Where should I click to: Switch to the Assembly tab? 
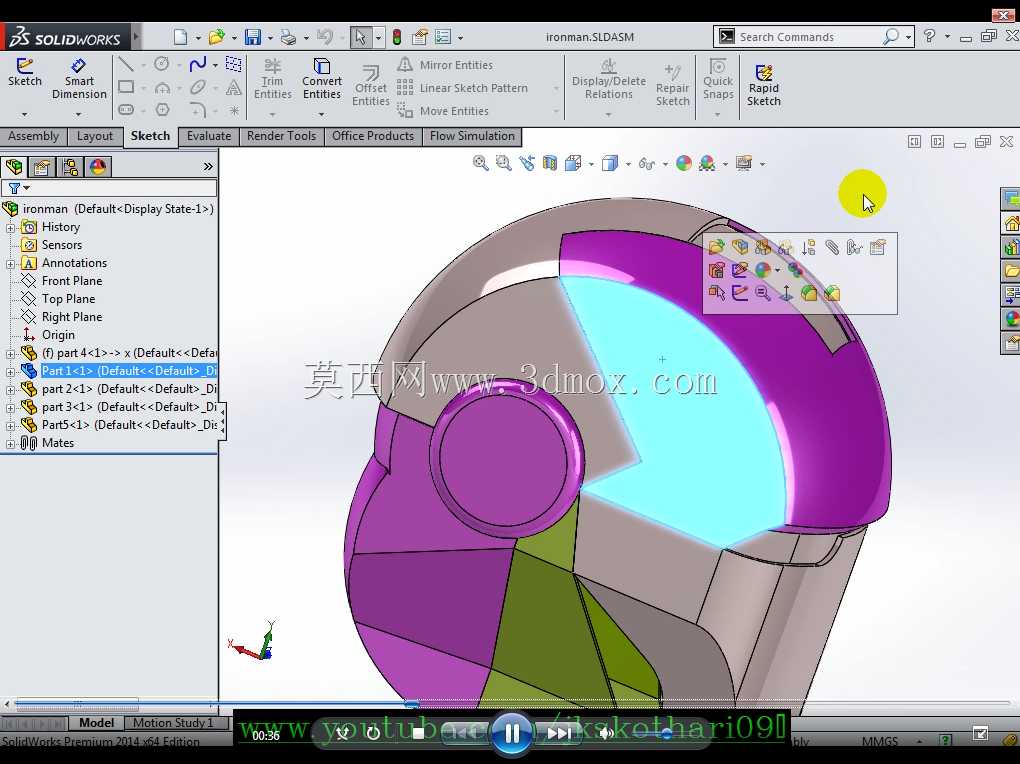(x=33, y=136)
